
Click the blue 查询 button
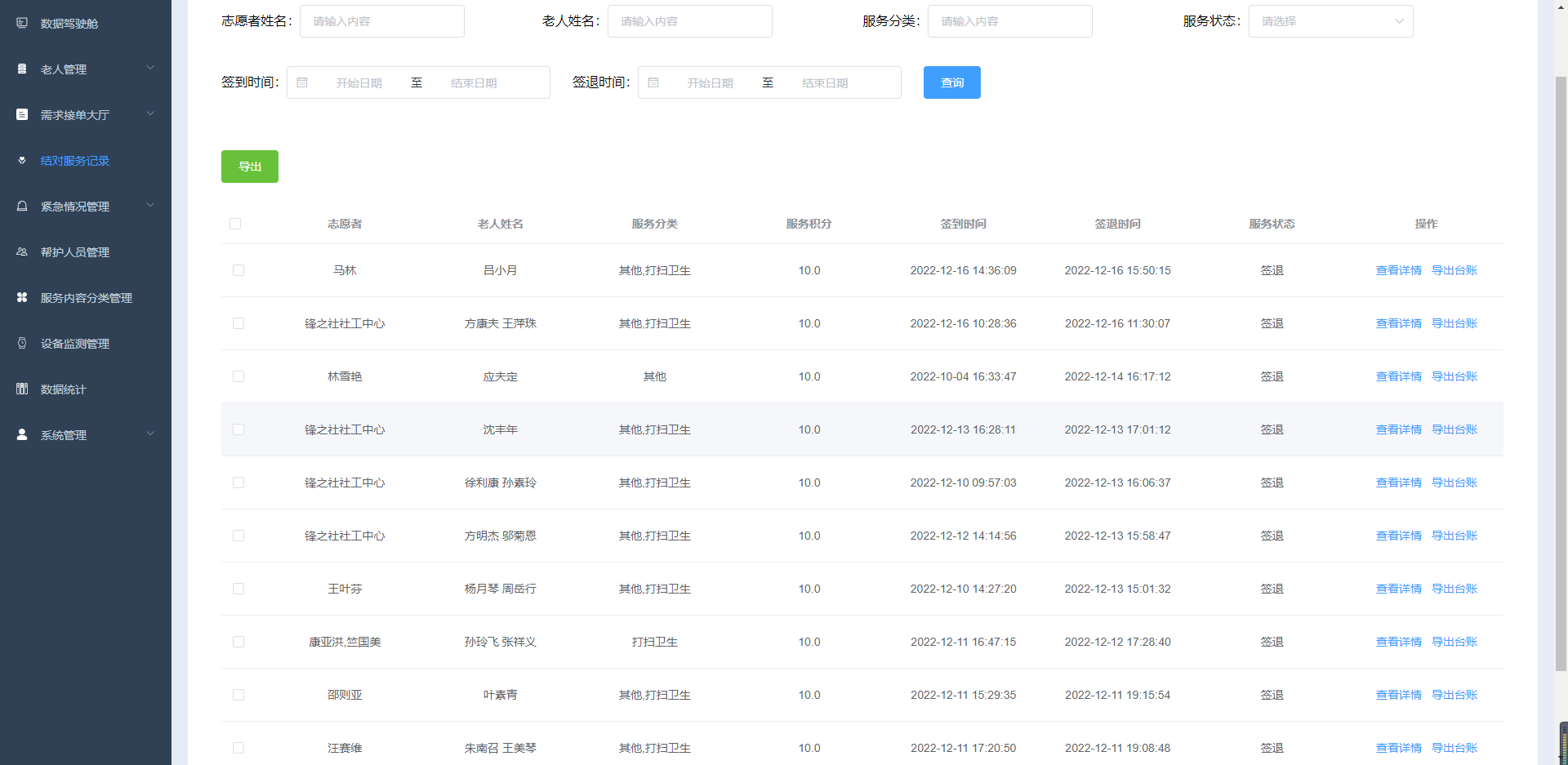952,82
